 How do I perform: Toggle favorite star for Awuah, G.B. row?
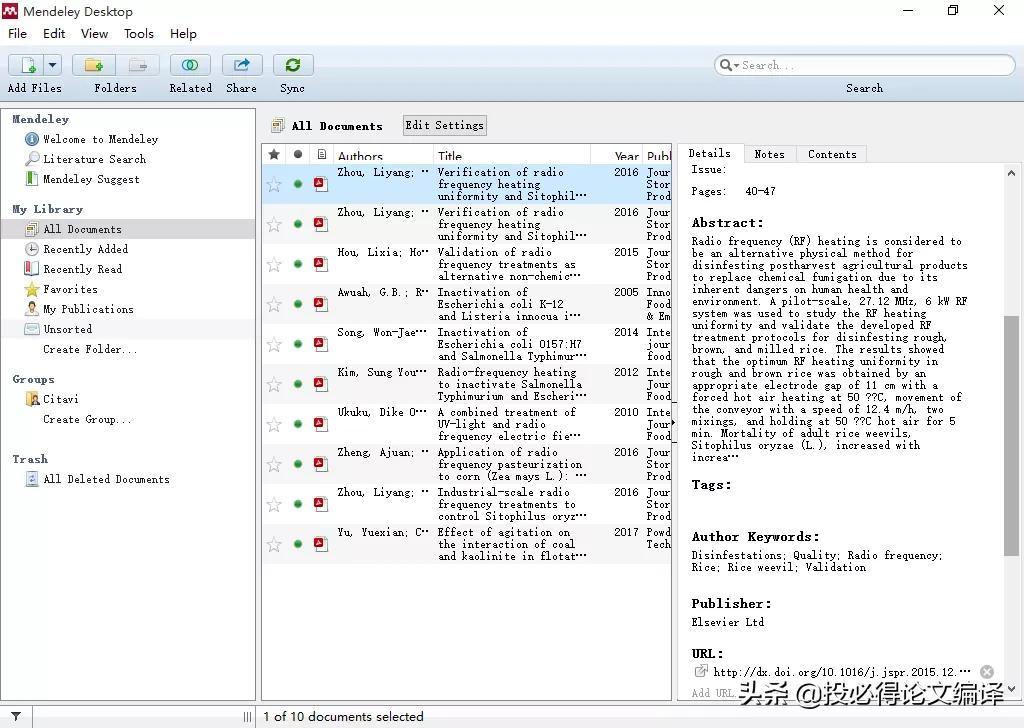pos(274,305)
